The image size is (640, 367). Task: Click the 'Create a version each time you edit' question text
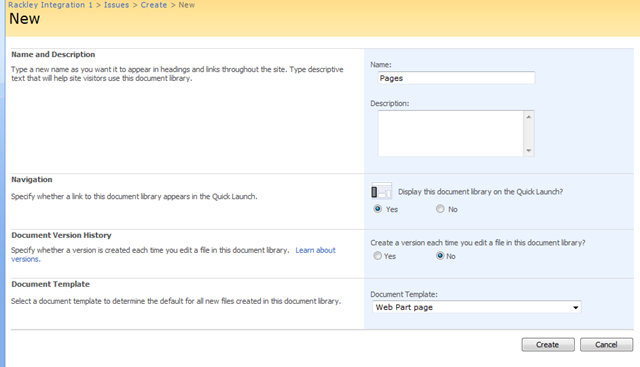click(x=478, y=242)
